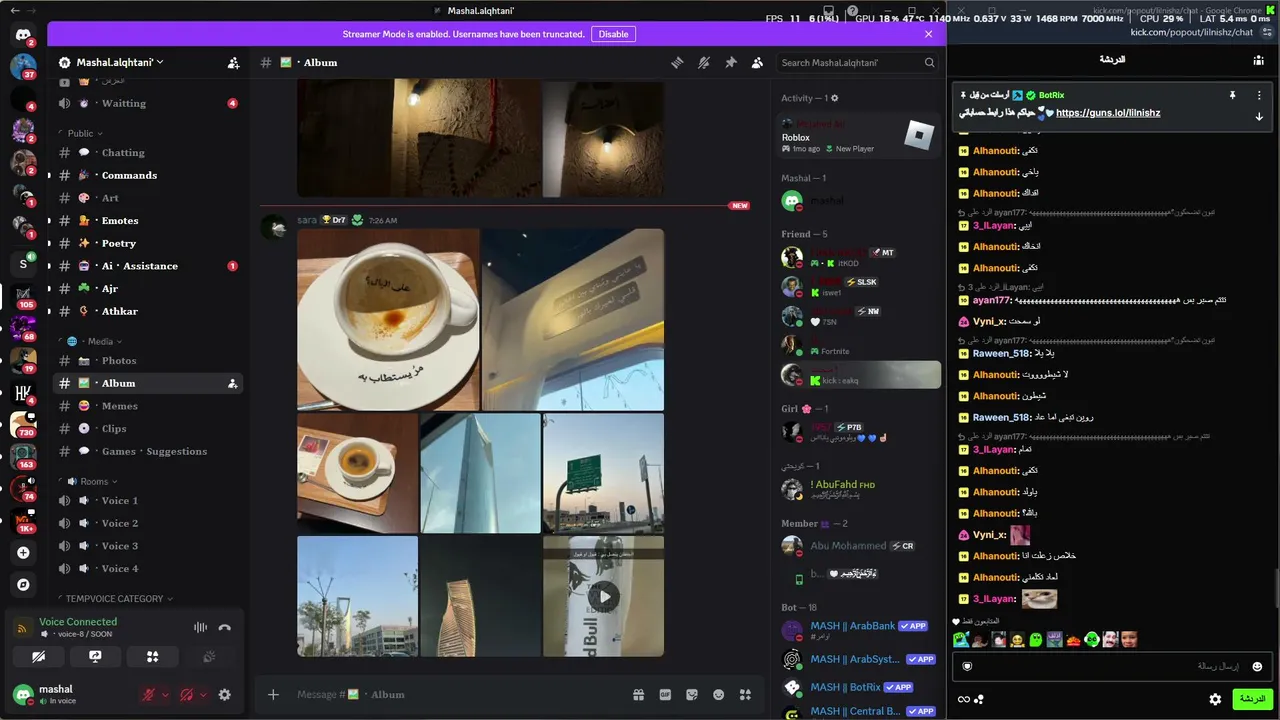Open pinned messages in Album channel

click(x=731, y=62)
